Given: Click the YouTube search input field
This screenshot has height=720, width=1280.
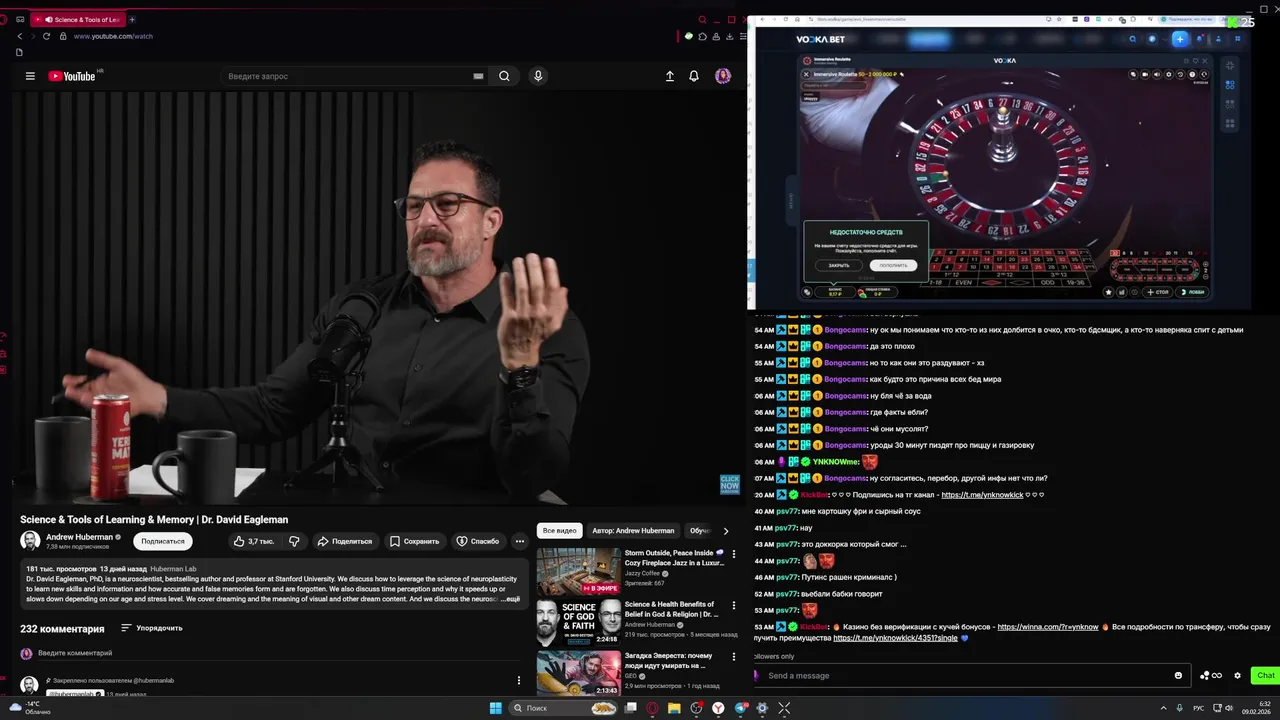Looking at the screenshot, I should point(353,76).
